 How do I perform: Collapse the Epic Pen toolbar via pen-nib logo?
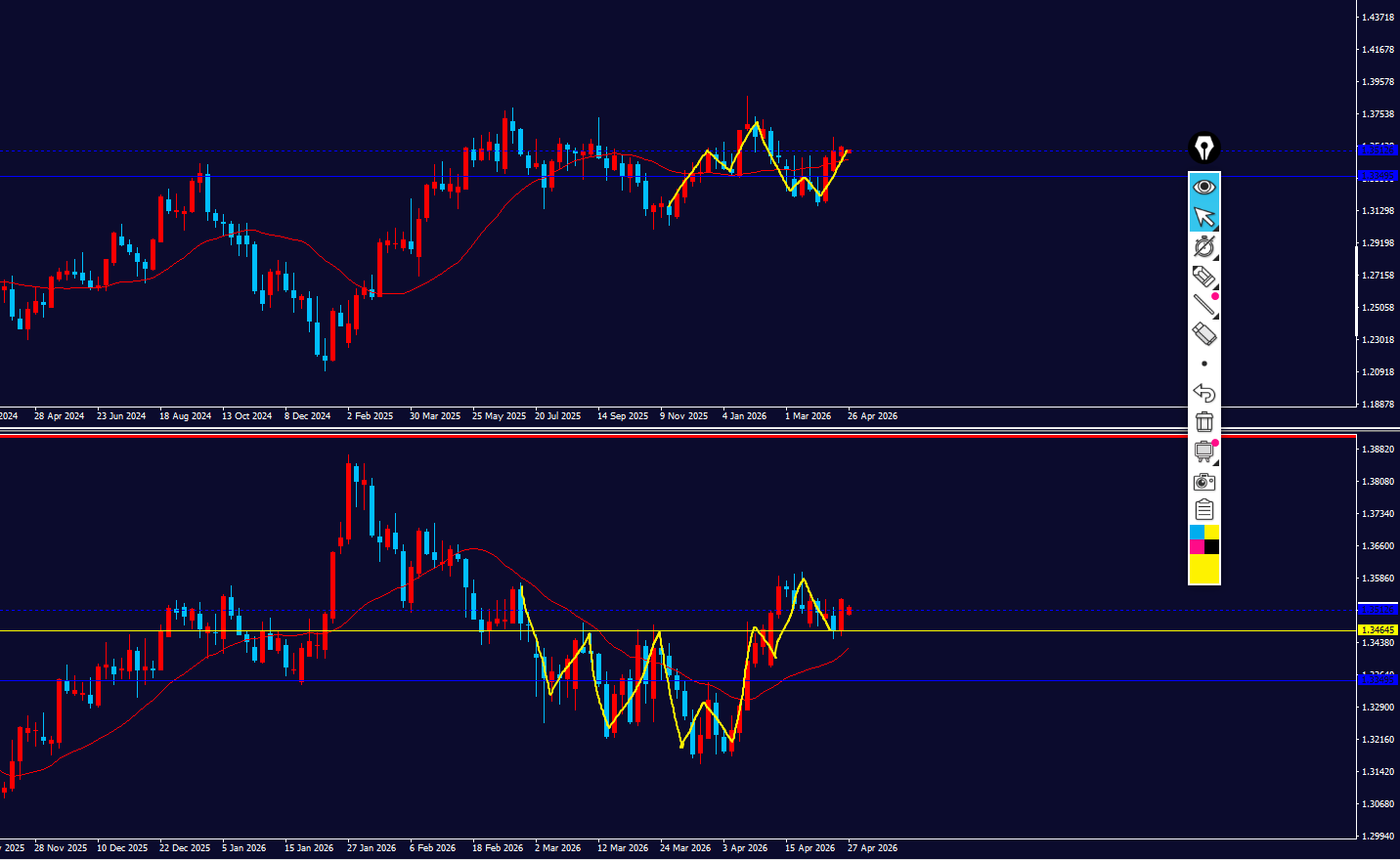pyautogui.click(x=1203, y=149)
